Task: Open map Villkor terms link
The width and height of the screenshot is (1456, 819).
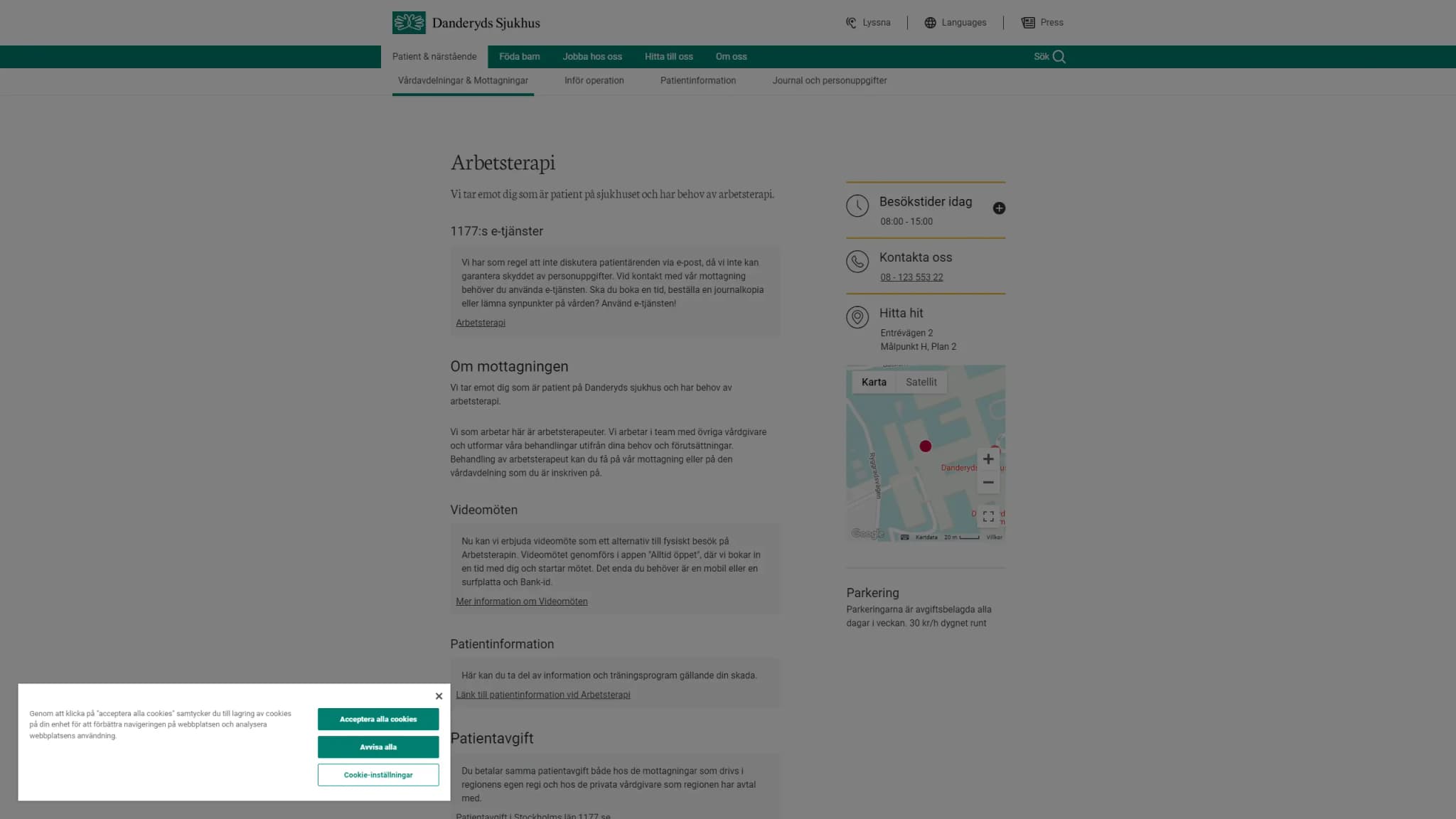Action: 994,537
